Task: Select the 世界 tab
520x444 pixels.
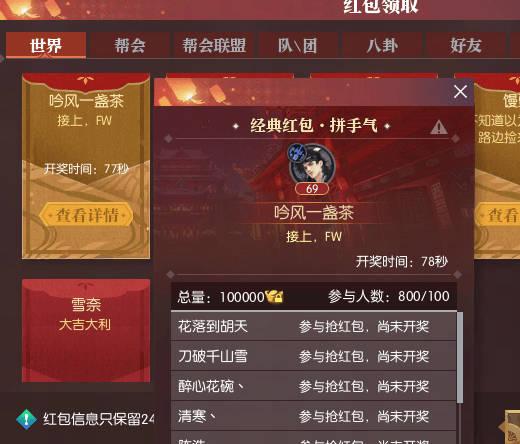Action: pyautogui.click(x=46, y=45)
